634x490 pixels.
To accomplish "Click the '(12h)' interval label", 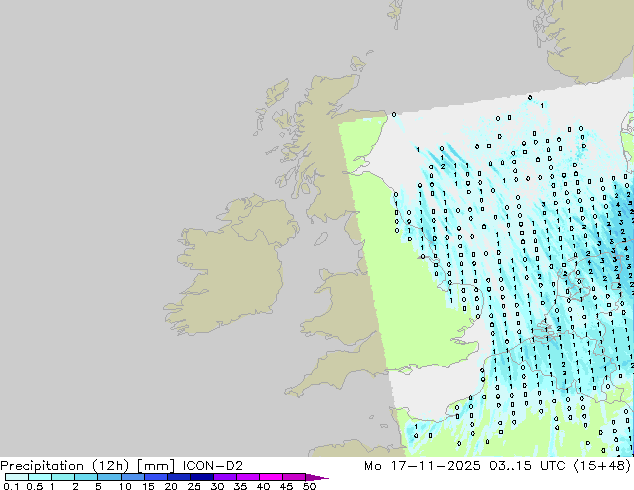I will pos(110,466).
